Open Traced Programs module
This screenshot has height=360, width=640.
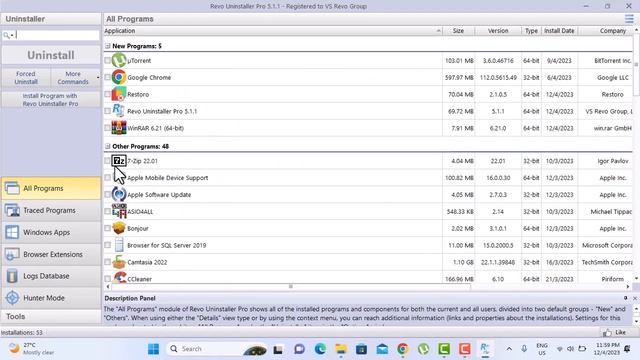[51, 210]
